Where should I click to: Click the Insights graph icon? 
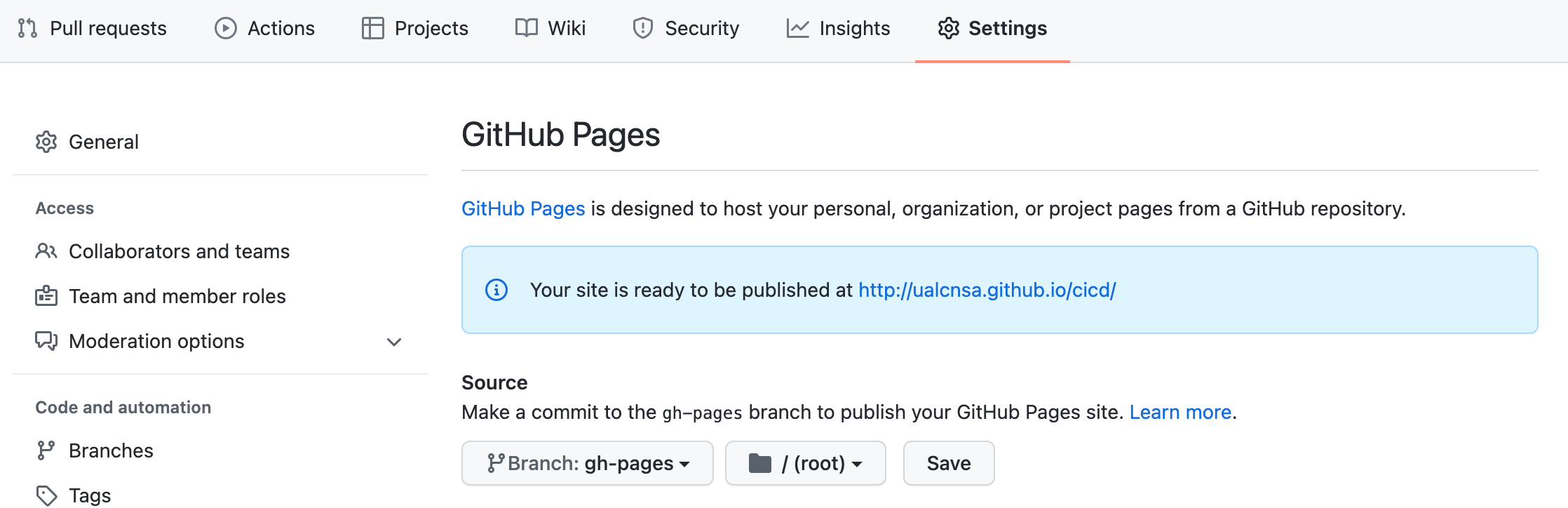798,28
